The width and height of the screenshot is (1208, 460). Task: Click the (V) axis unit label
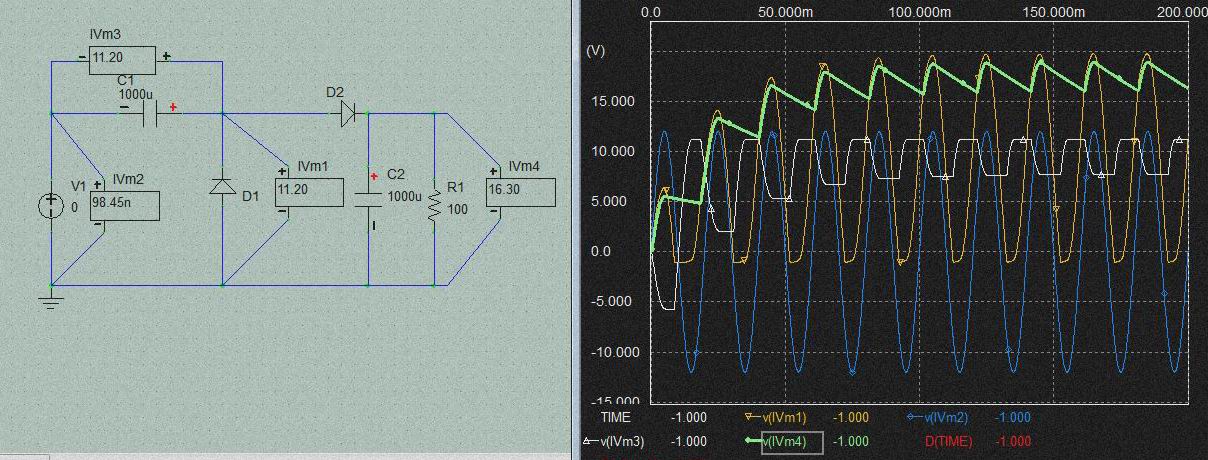[595, 50]
